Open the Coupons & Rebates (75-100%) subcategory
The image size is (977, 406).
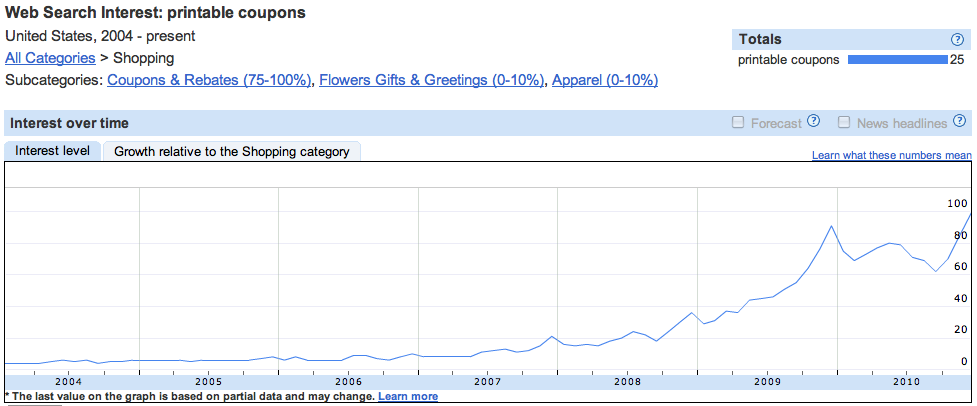(209, 80)
